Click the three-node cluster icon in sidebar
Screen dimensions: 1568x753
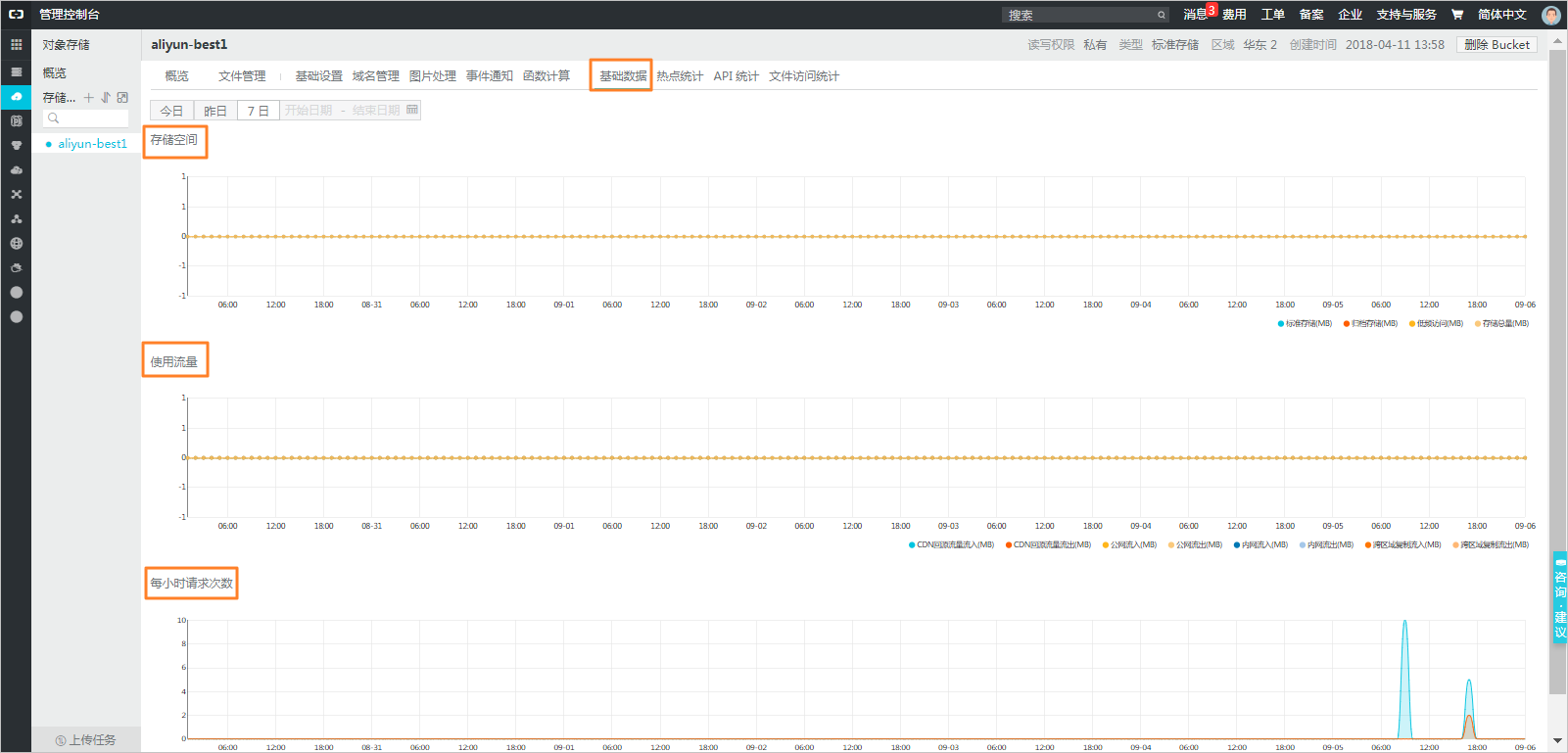click(16, 218)
